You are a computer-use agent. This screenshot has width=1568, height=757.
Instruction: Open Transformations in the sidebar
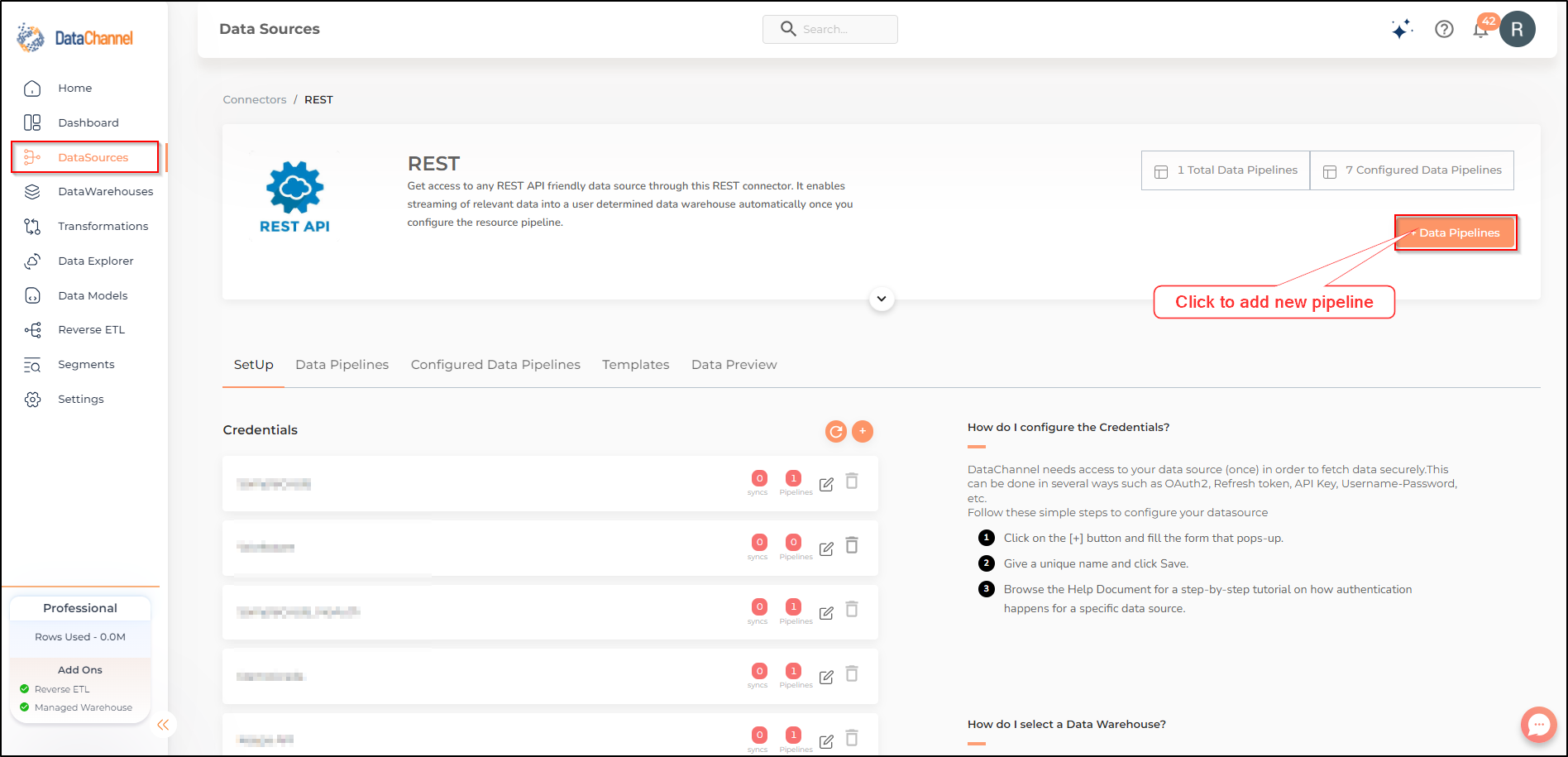pos(103,226)
